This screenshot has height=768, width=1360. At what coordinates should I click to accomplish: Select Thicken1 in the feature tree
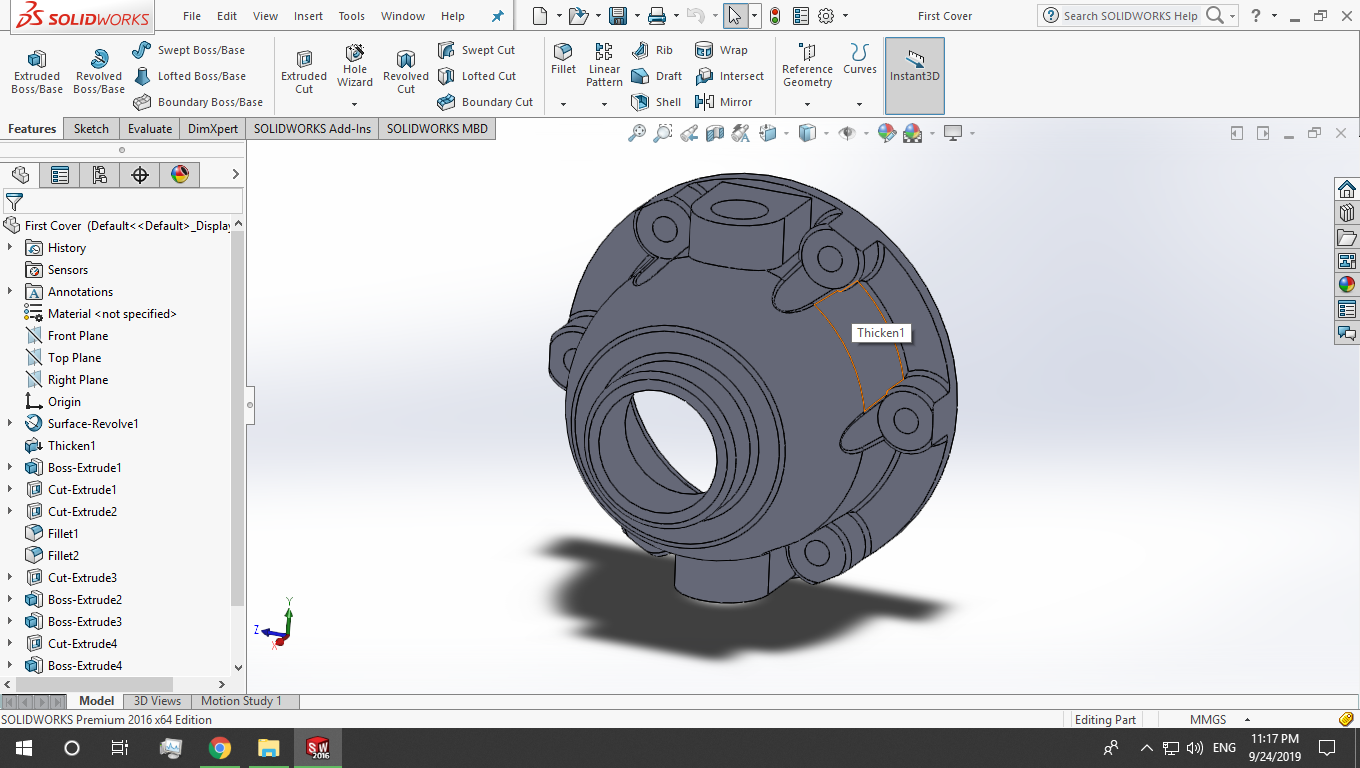pyautogui.click(x=71, y=445)
